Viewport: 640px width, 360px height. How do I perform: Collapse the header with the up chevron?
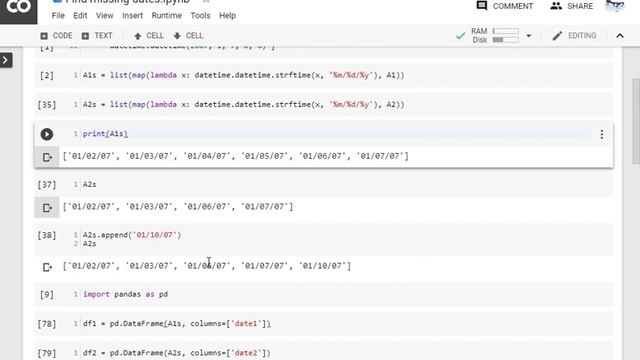tap(620, 36)
